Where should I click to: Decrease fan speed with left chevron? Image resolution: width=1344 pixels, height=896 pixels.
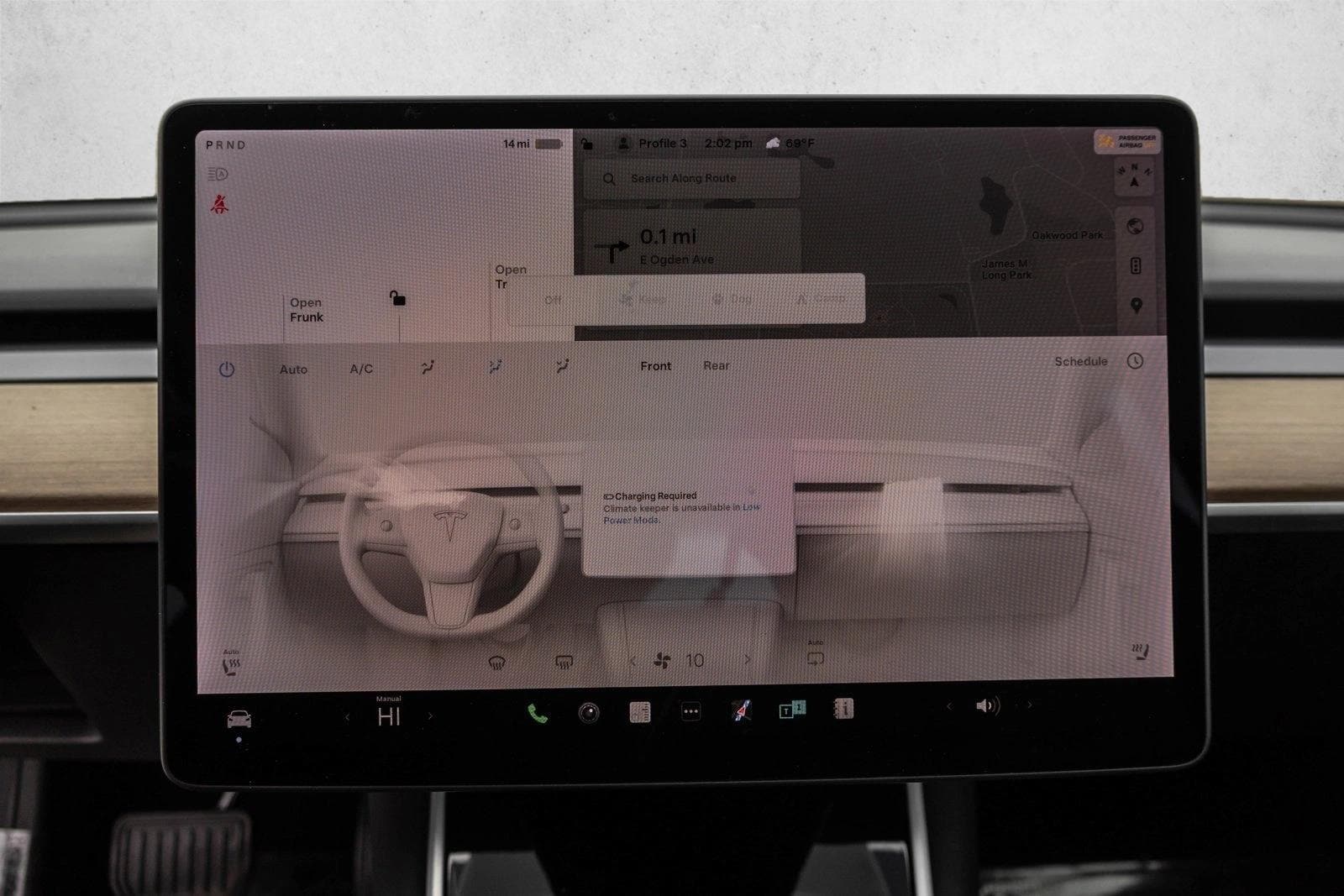click(x=633, y=661)
